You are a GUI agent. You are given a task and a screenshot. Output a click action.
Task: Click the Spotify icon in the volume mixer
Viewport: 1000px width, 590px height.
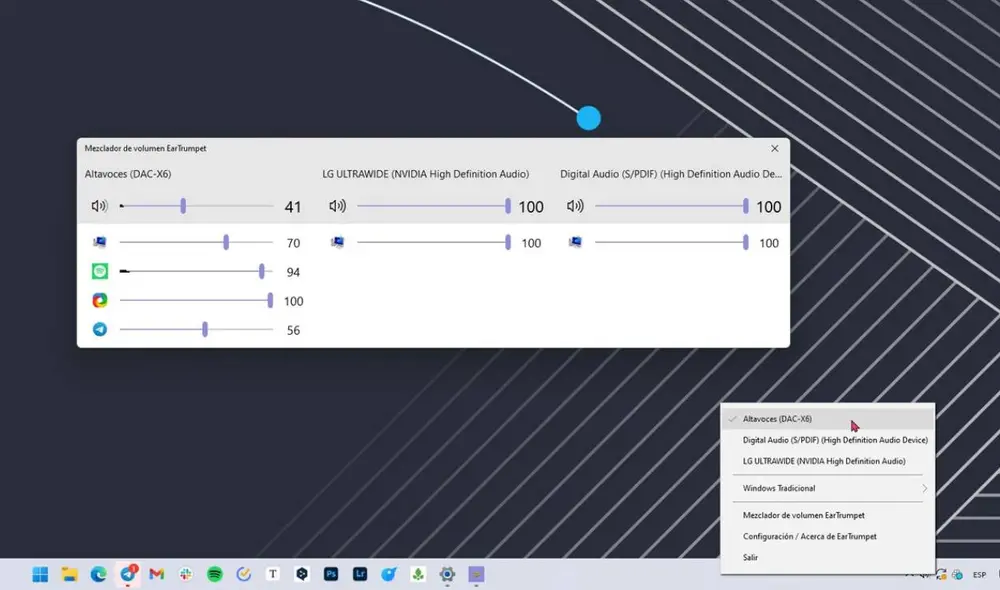tap(99, 271)
